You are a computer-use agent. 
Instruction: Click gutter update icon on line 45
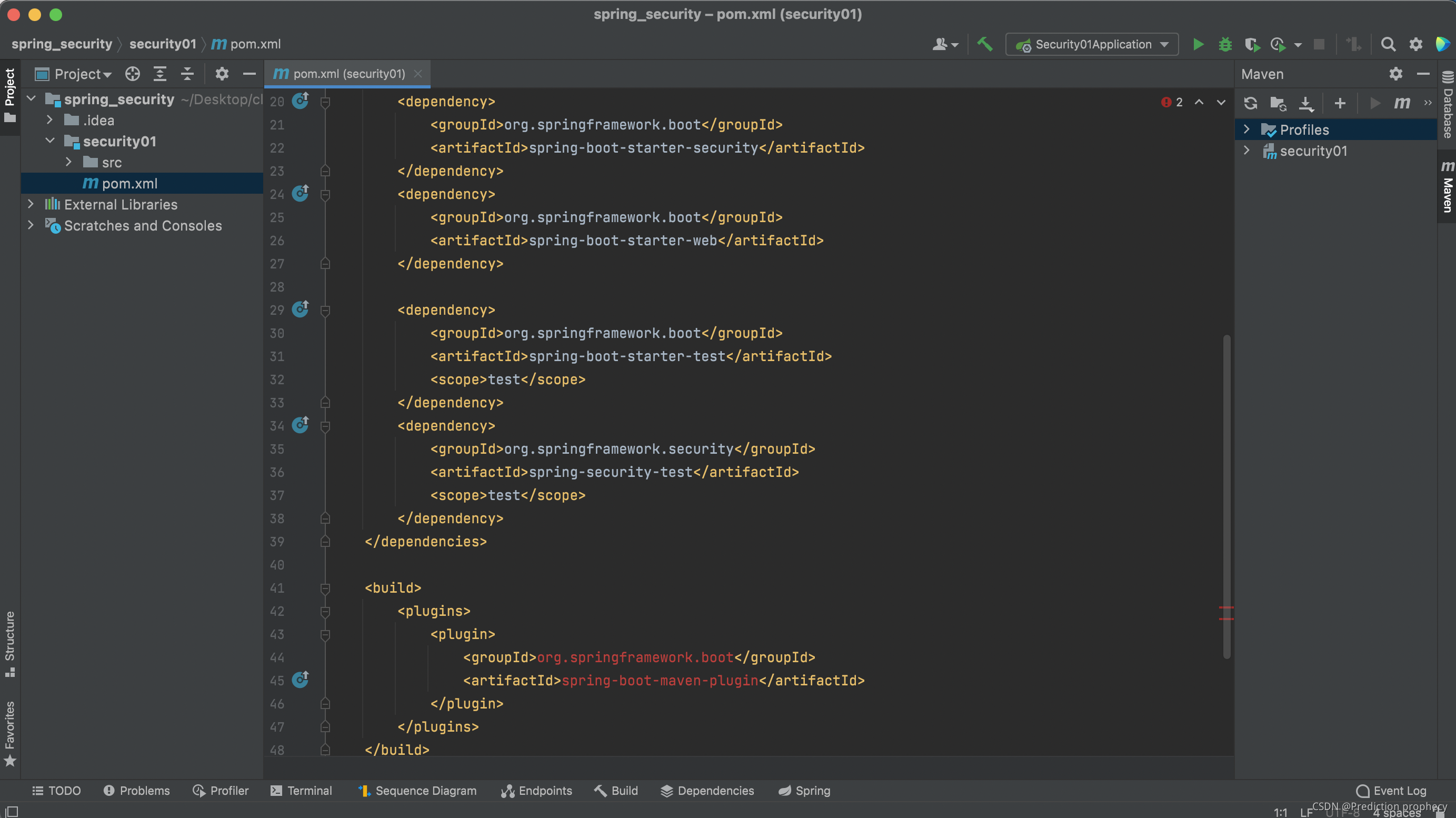(300, 679)
